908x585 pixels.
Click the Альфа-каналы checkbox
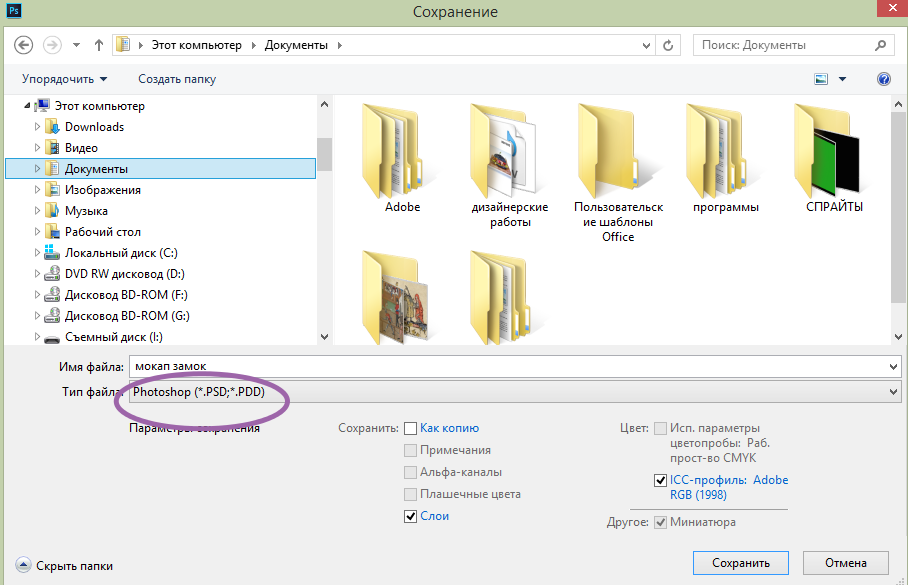coord(411,473)
